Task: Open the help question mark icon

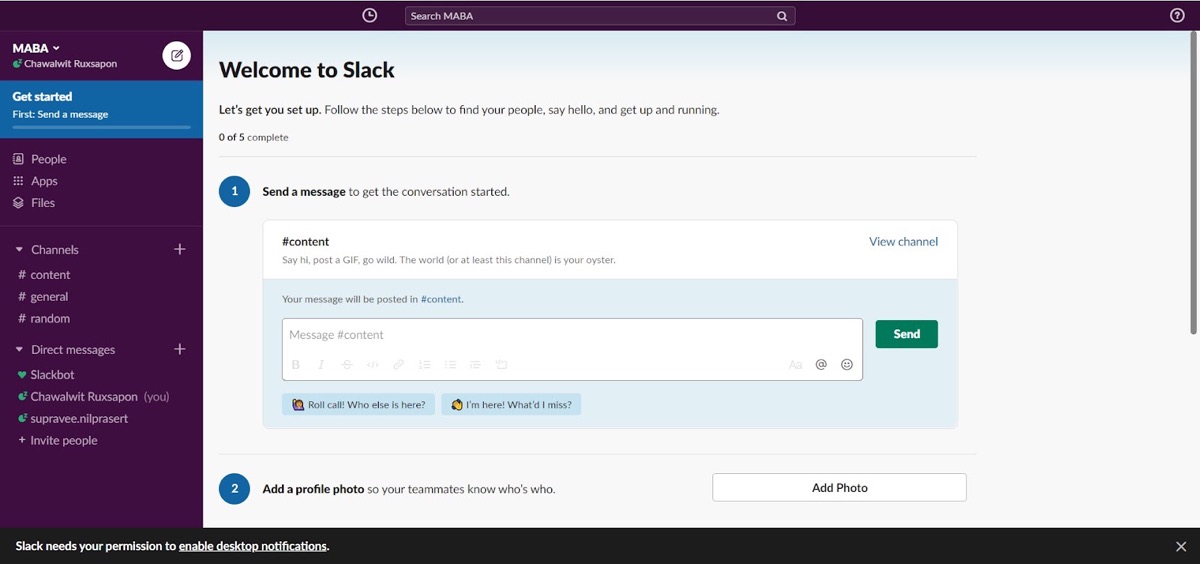Action: pos(1177,15)
